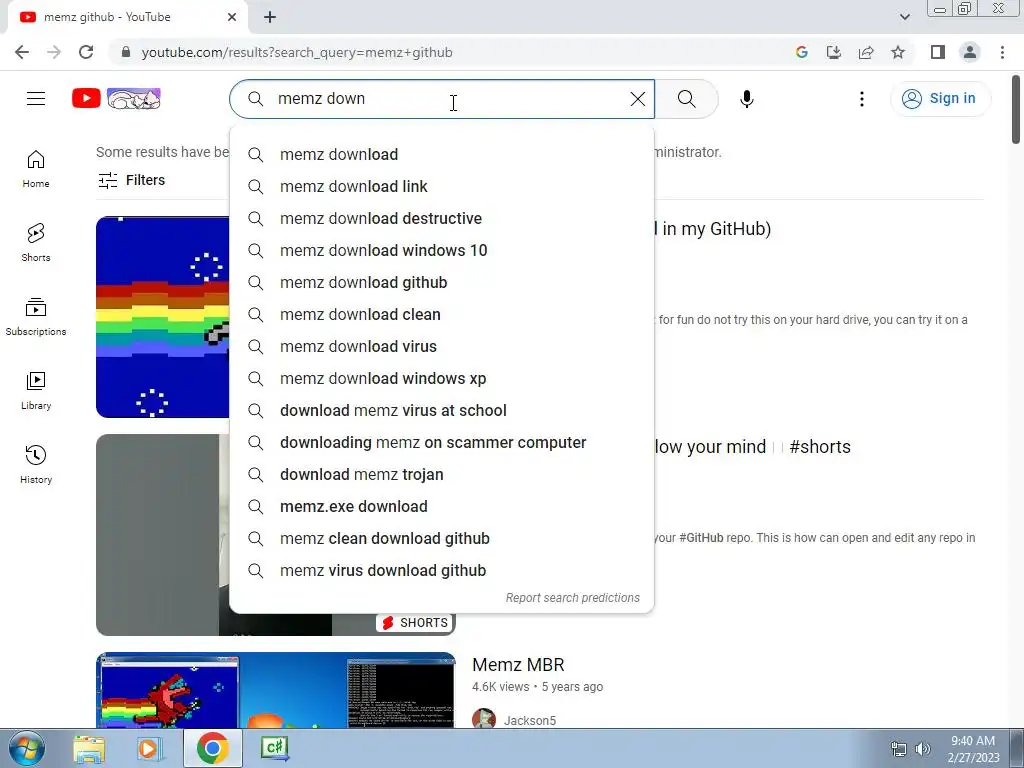This screenshot has height=768, width=1024.
Task: Open Windows Explorer from taskbar
Action: [x=89, y=748]
